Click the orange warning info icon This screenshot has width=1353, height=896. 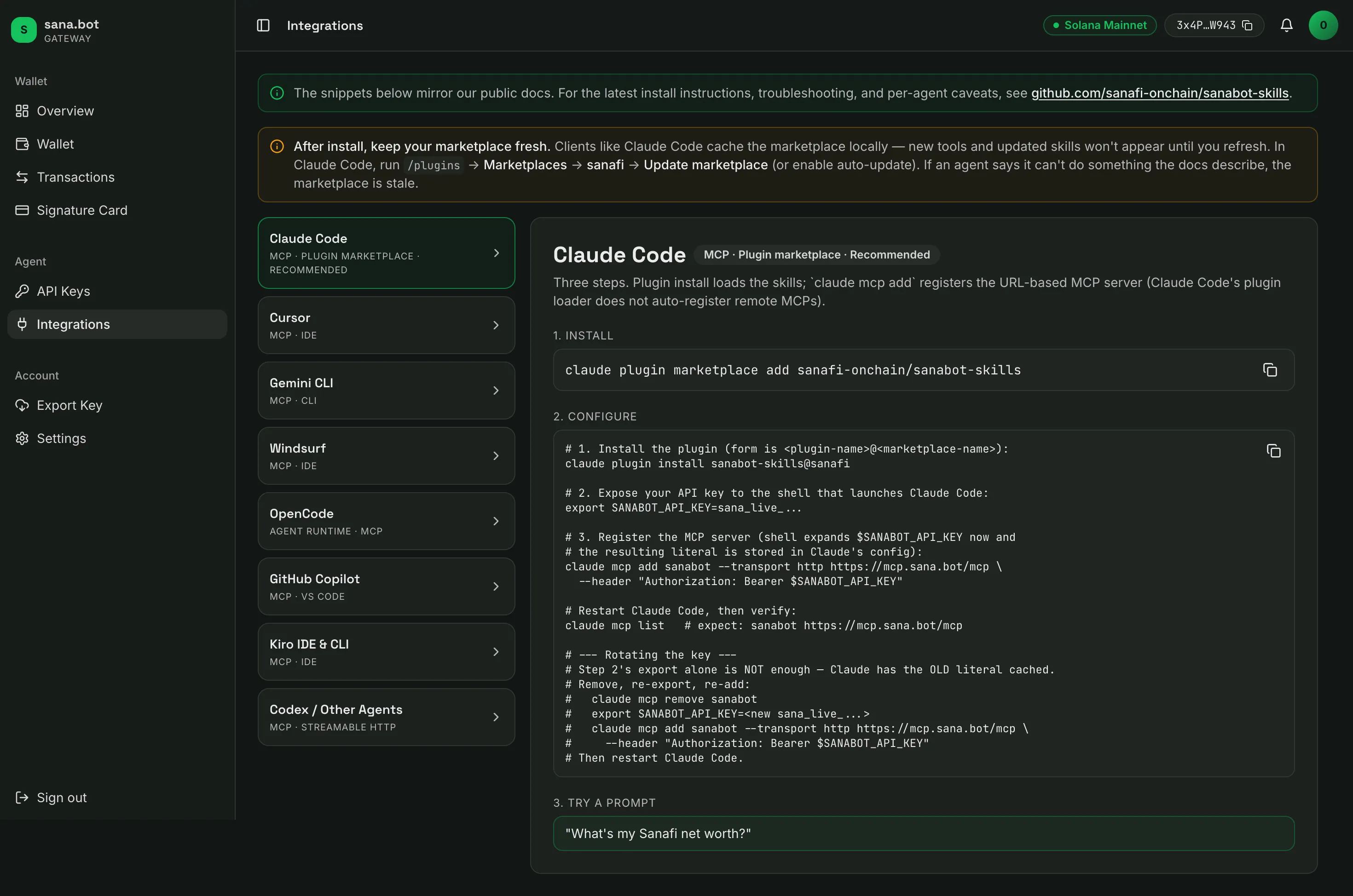[x=277, y=147]
